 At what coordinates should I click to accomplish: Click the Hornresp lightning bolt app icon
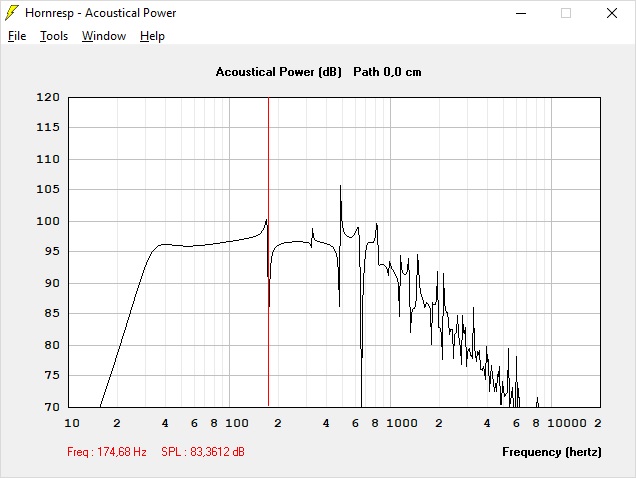tap(12, 13)
